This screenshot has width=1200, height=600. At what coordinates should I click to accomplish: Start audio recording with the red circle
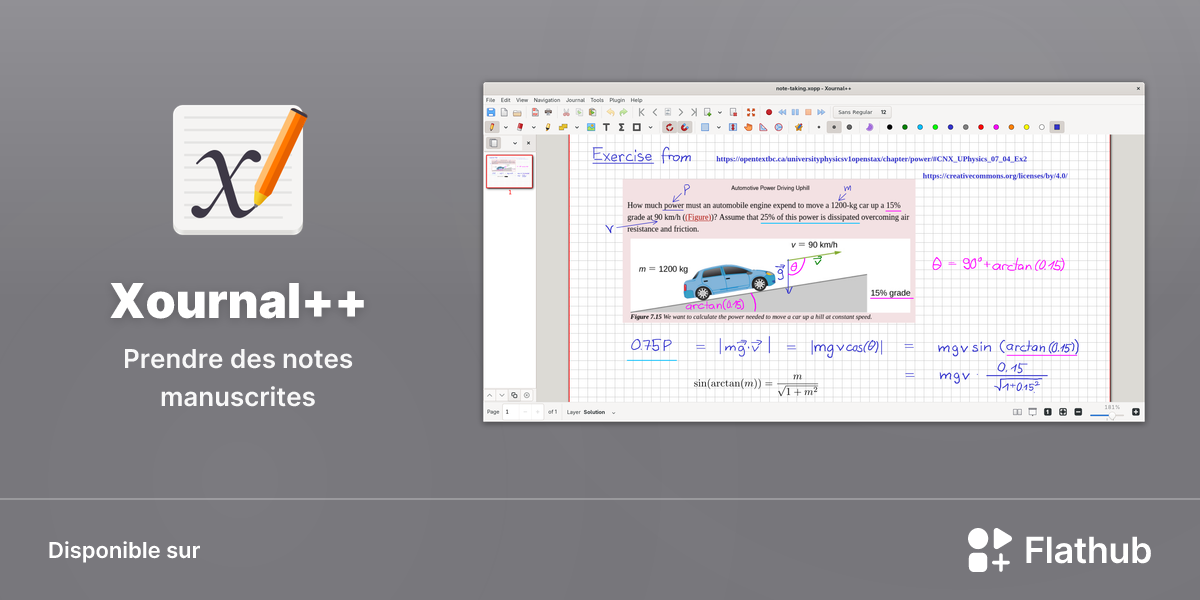coord(769,112)
